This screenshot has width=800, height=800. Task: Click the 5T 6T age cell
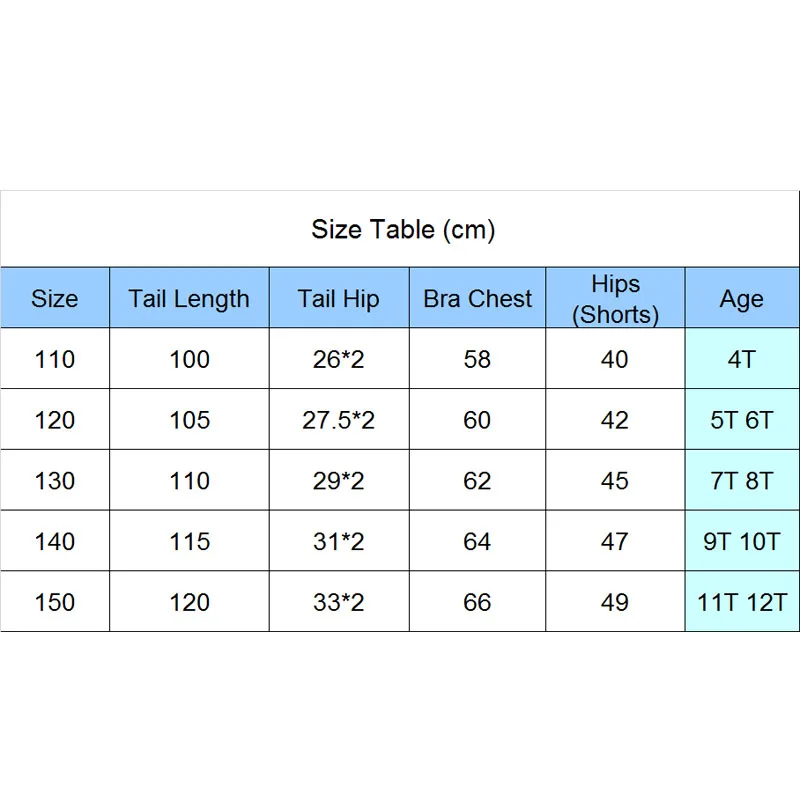742,419
